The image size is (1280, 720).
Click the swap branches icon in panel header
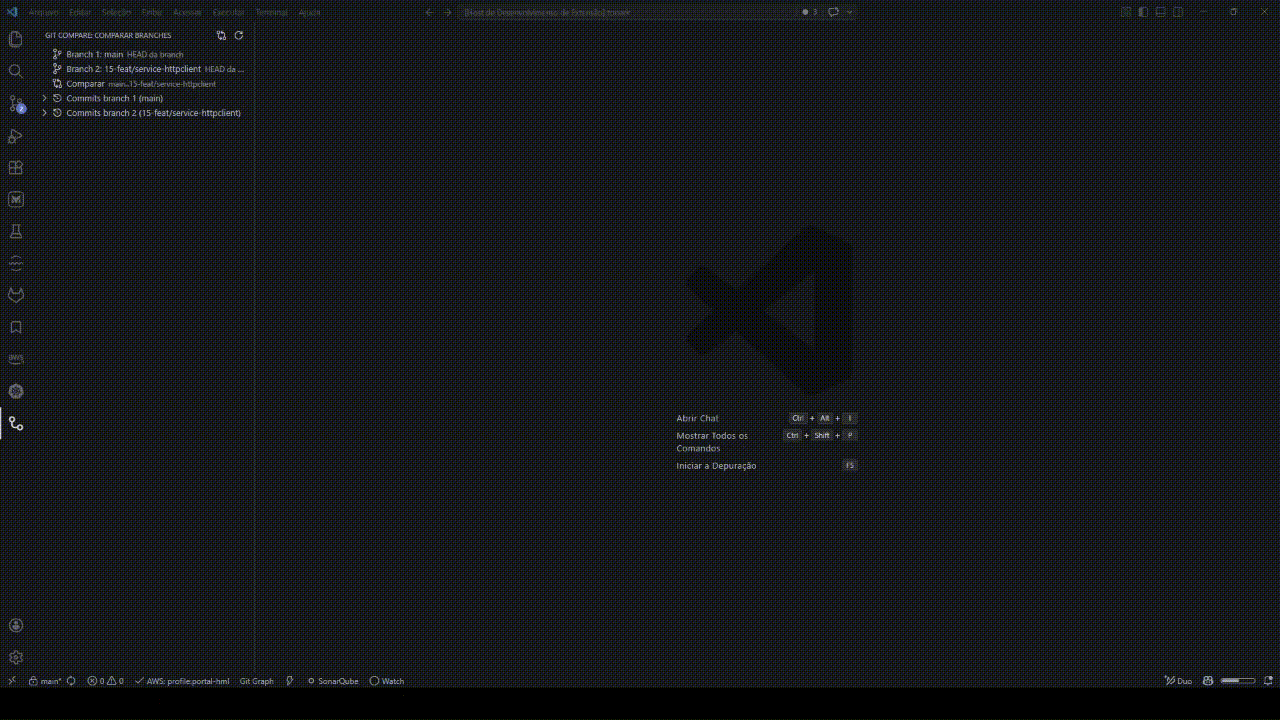click(222, 35)
